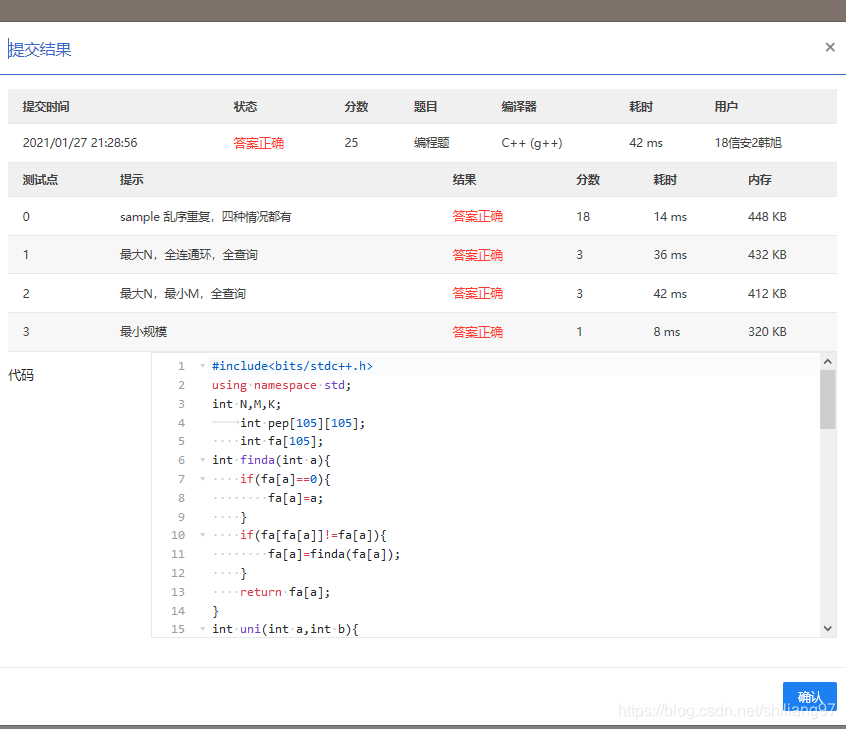Image resolution: width=846 pixels, height=729 pixels.
Task: Click the 36 ms time value
Action: pos(670,255)
